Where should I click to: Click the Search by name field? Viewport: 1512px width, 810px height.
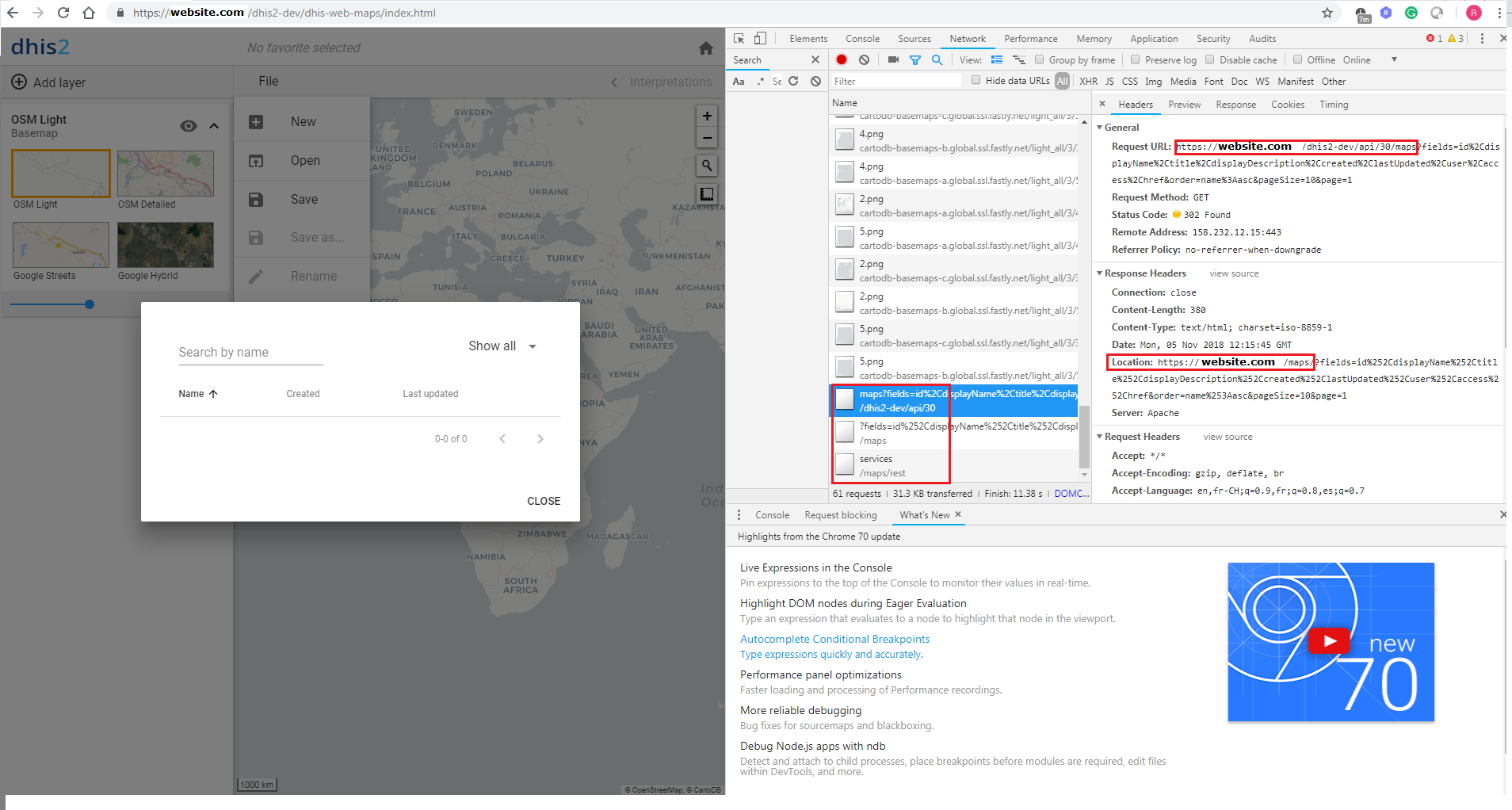[x=250, y=353]
